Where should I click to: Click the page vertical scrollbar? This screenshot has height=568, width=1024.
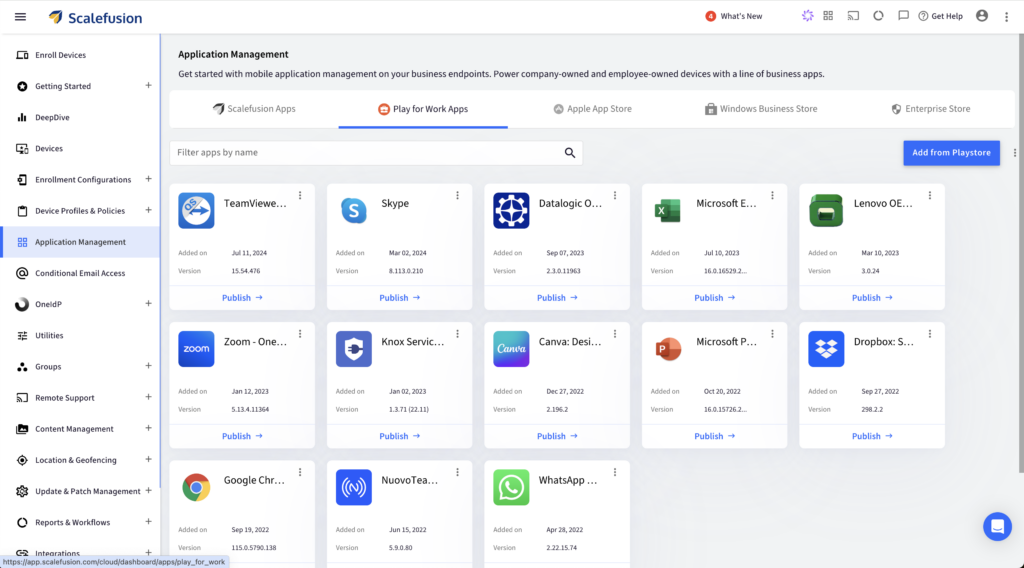coord(1021,255)
